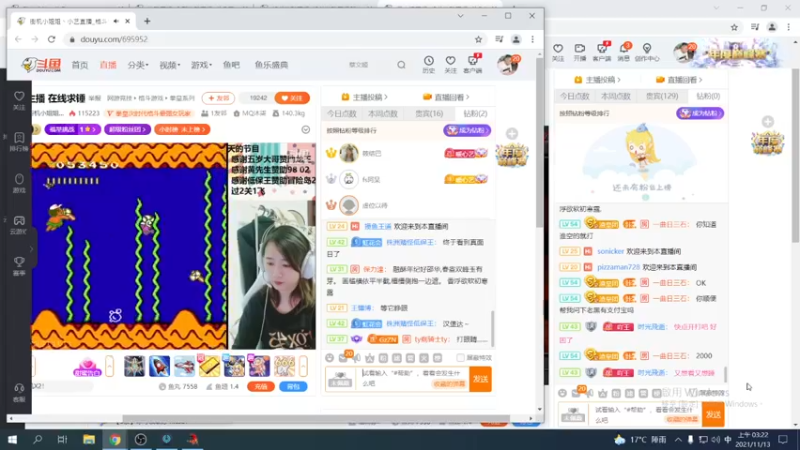
Task: Click front window vertical page scrollbar
Action: tap(540, 144)
